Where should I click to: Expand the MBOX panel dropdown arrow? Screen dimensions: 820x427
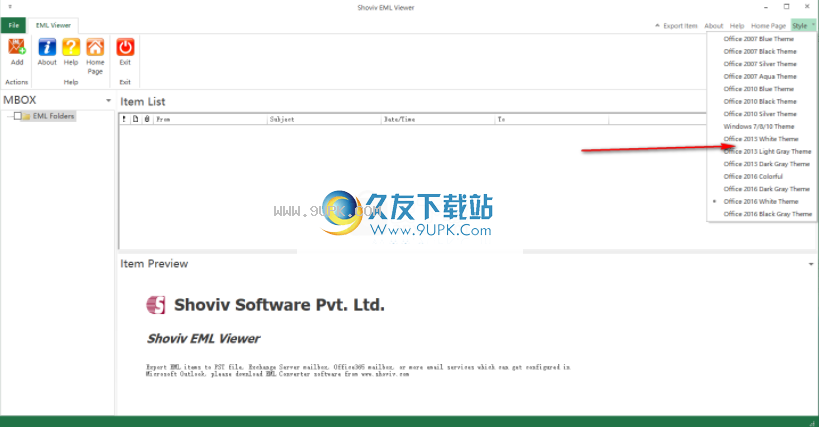click(108, 100)
